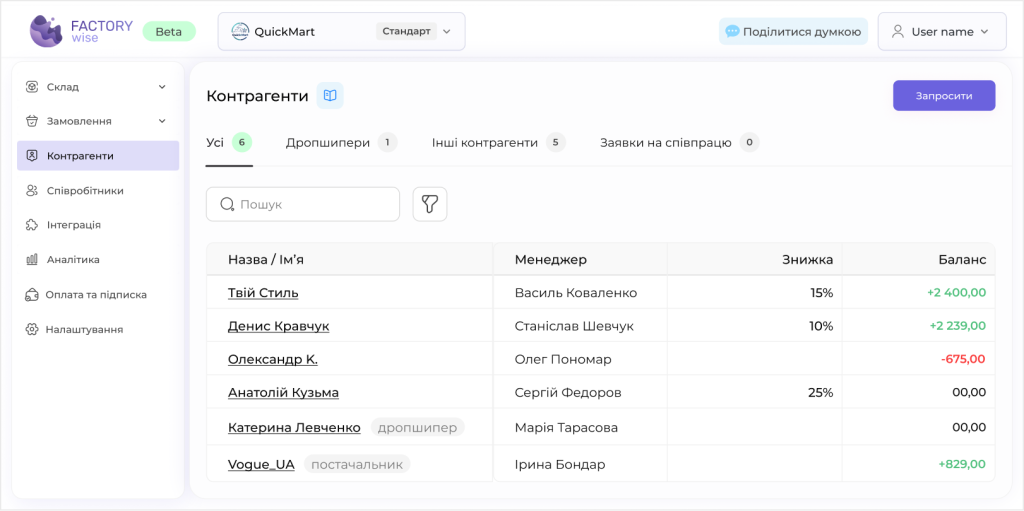Click the magnifier icon in search
This screenshot has width=1024, height=511.
227,205
